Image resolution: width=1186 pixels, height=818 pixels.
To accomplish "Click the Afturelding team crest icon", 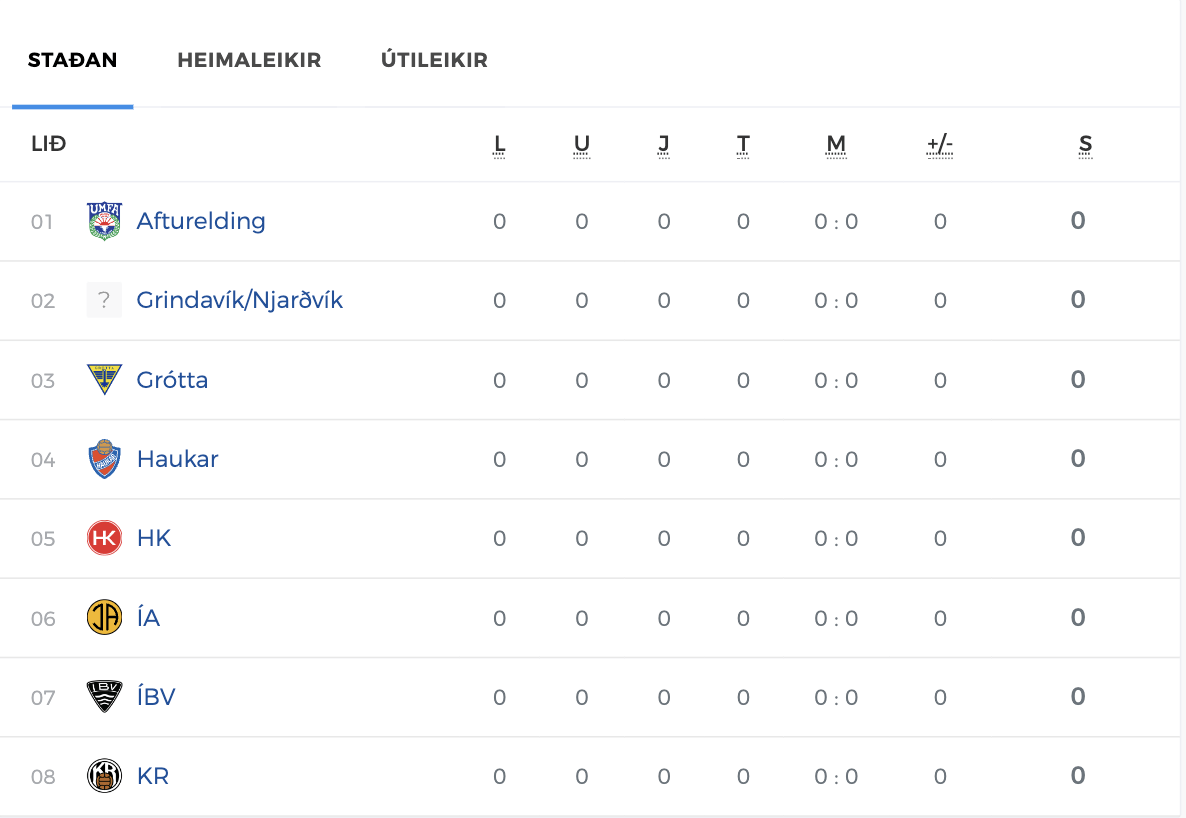I will pyautogui.click(x=104, y=221).
